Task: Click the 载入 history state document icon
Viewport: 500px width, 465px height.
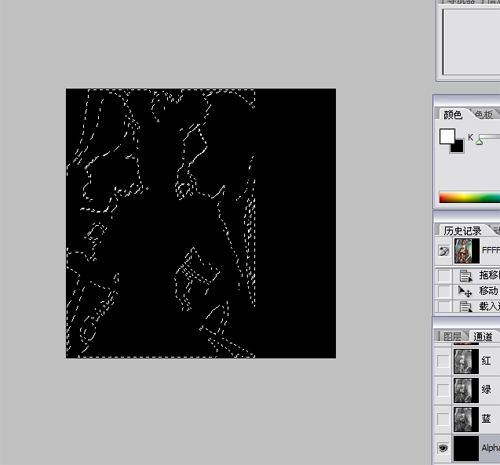Action: click(x=465, y=306)
